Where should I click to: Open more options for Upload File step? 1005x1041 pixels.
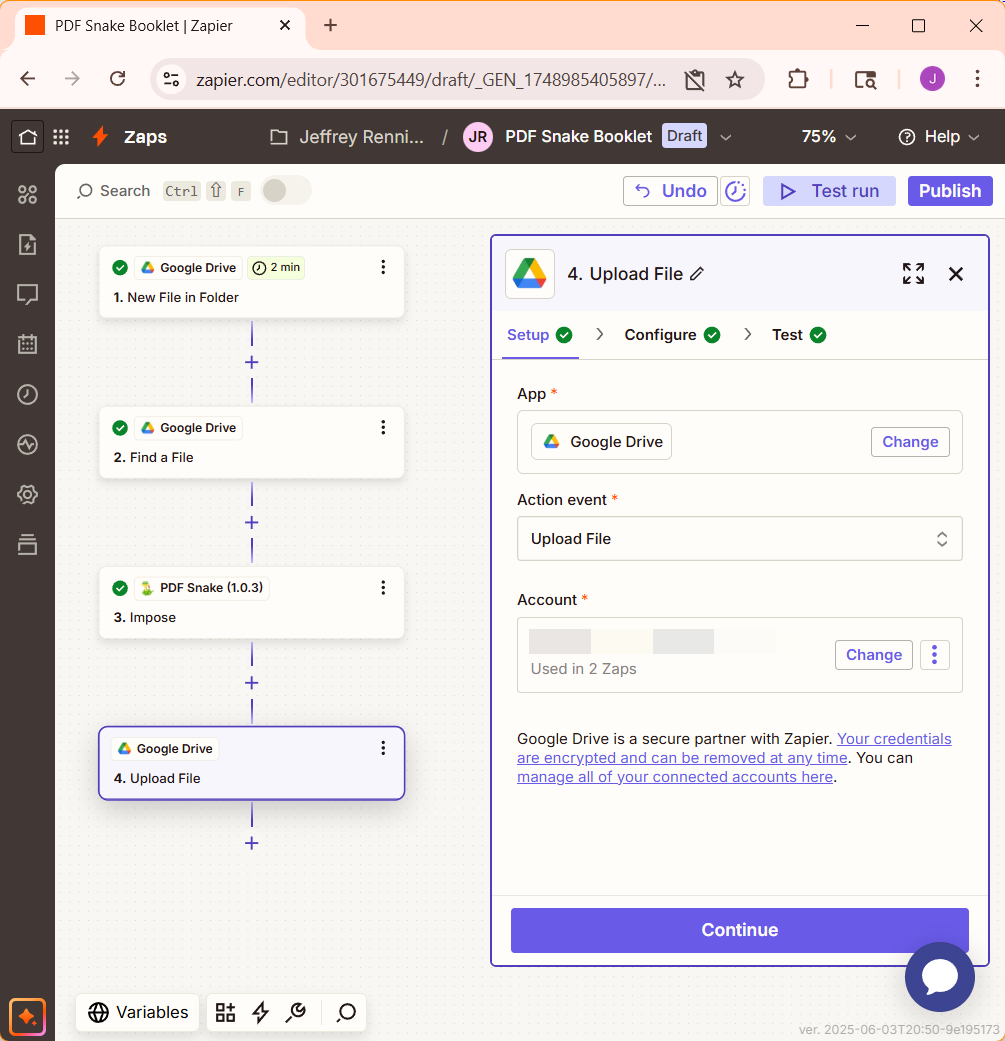383,748
